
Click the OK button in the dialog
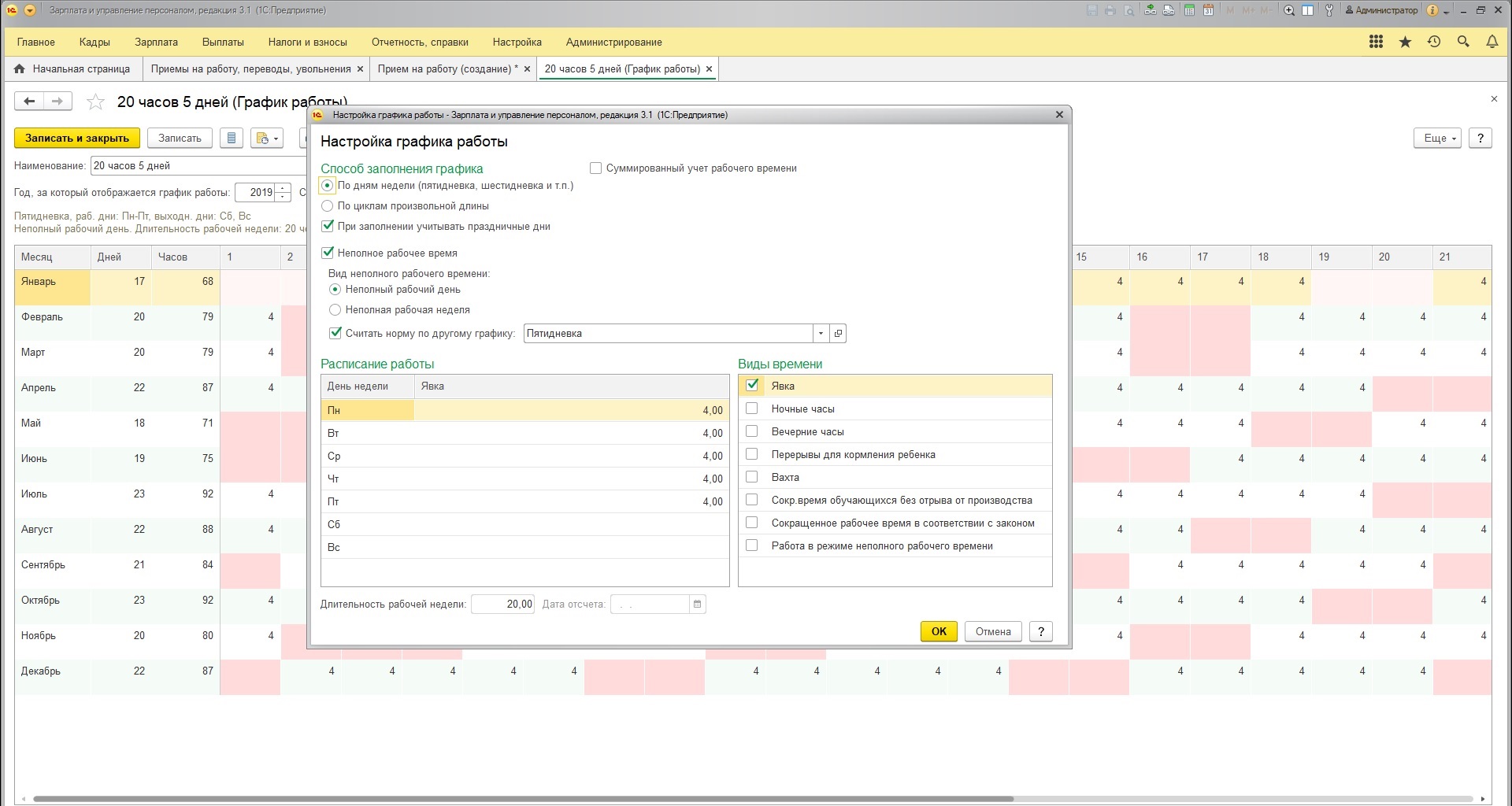point(939,631)
